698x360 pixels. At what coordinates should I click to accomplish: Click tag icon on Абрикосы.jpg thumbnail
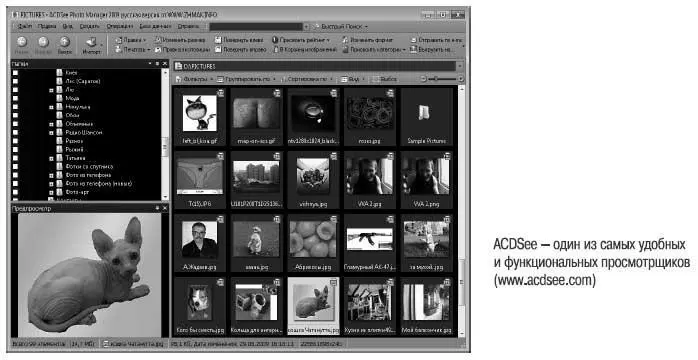(x=333, y=219)
